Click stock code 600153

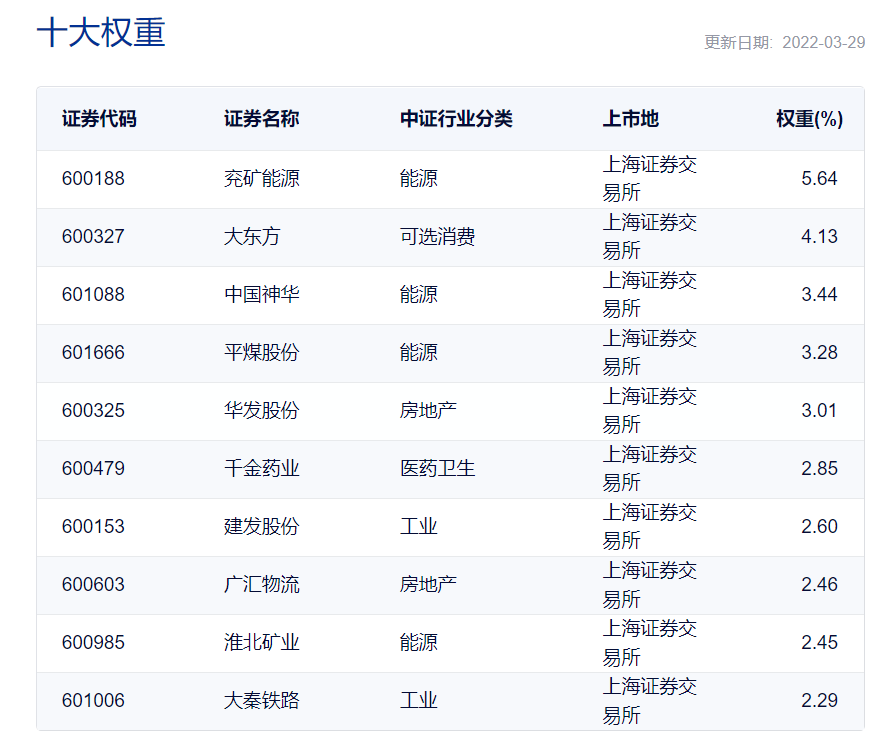tap(93, 527)
